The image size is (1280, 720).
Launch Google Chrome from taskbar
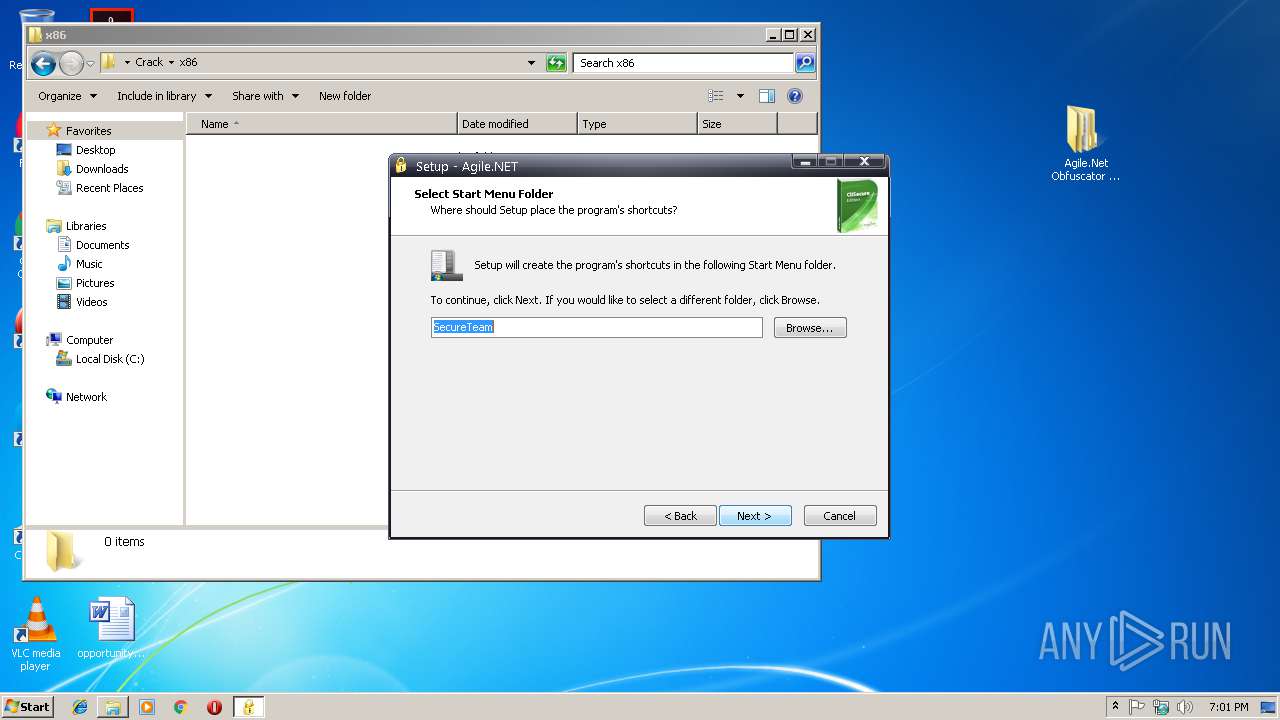click(x=181, y=707)
